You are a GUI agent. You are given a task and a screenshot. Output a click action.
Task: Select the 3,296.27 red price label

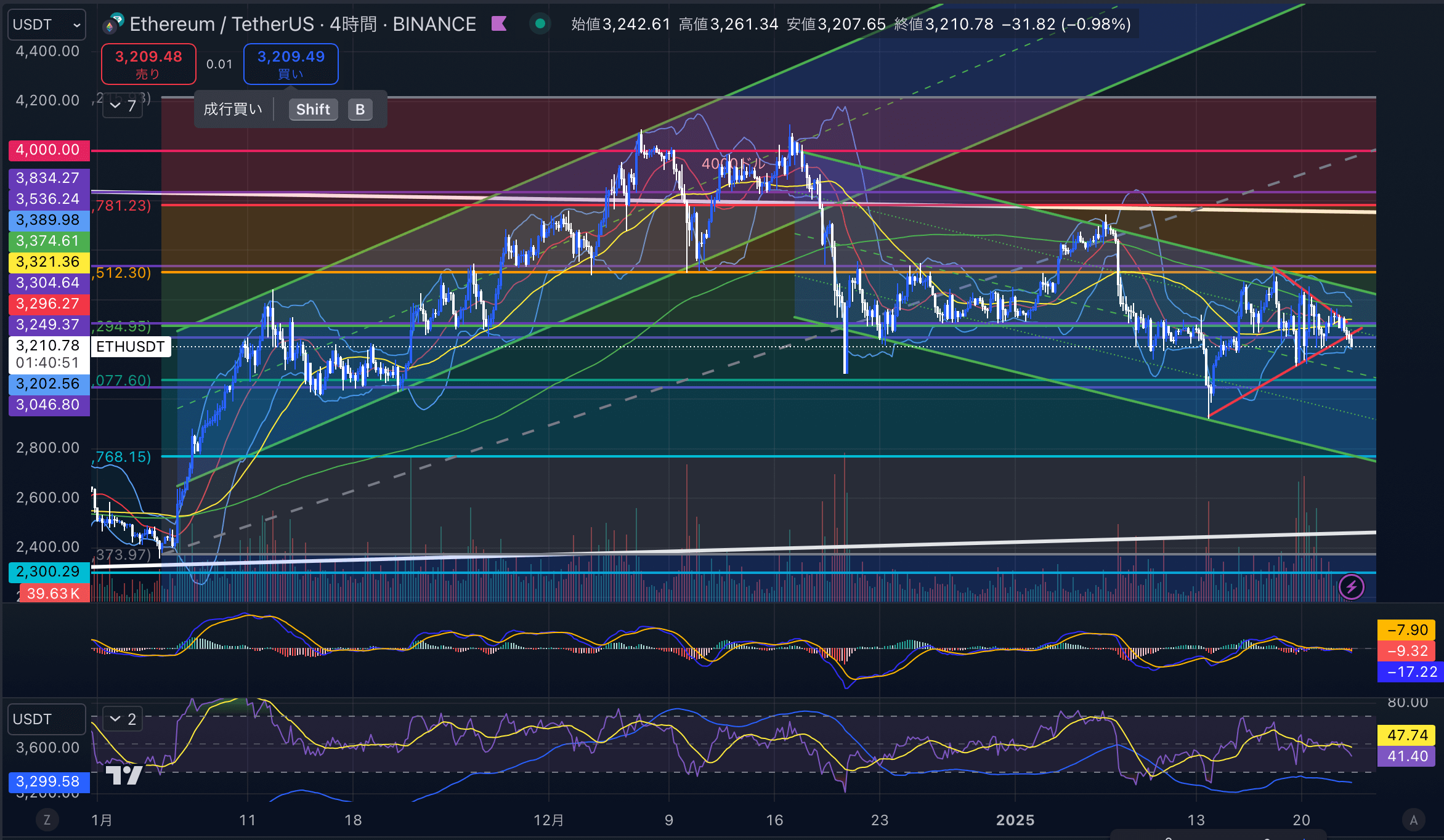pyautogui.click(x=49, y=304)
